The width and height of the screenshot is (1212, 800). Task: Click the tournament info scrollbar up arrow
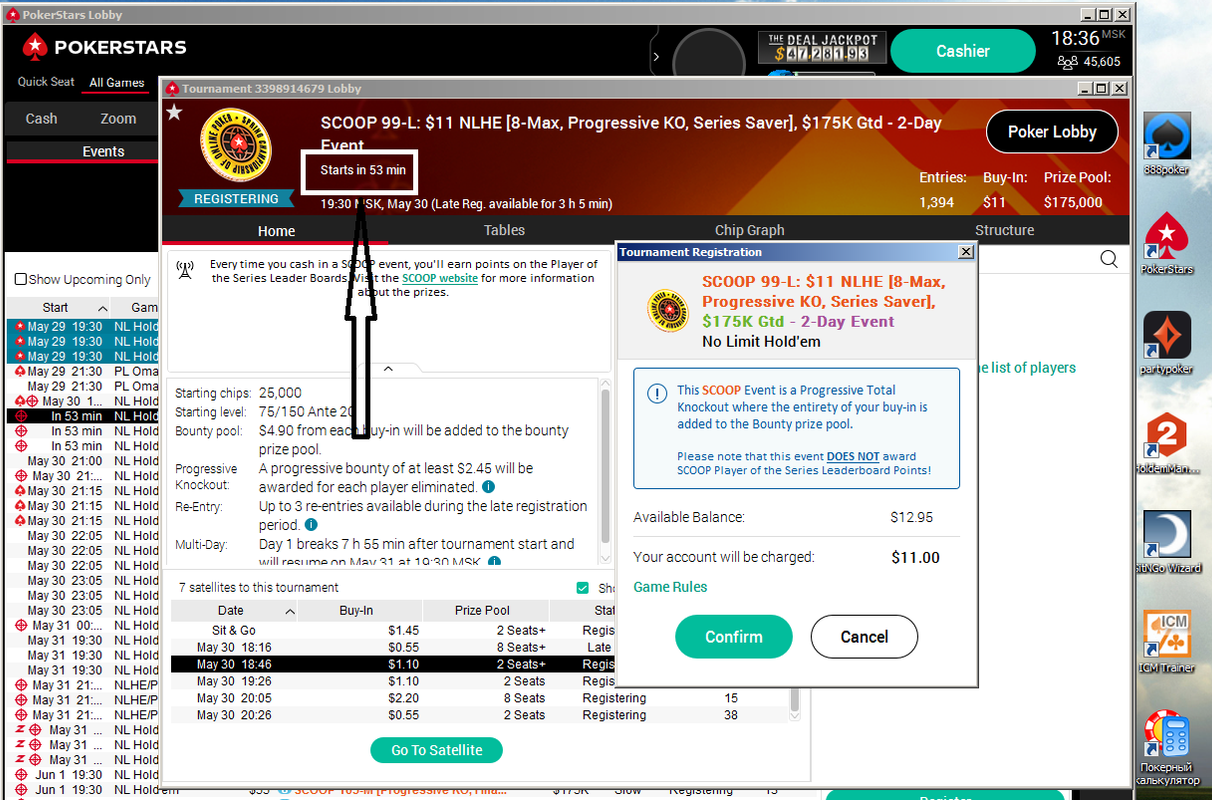click(x=604, y=384)
